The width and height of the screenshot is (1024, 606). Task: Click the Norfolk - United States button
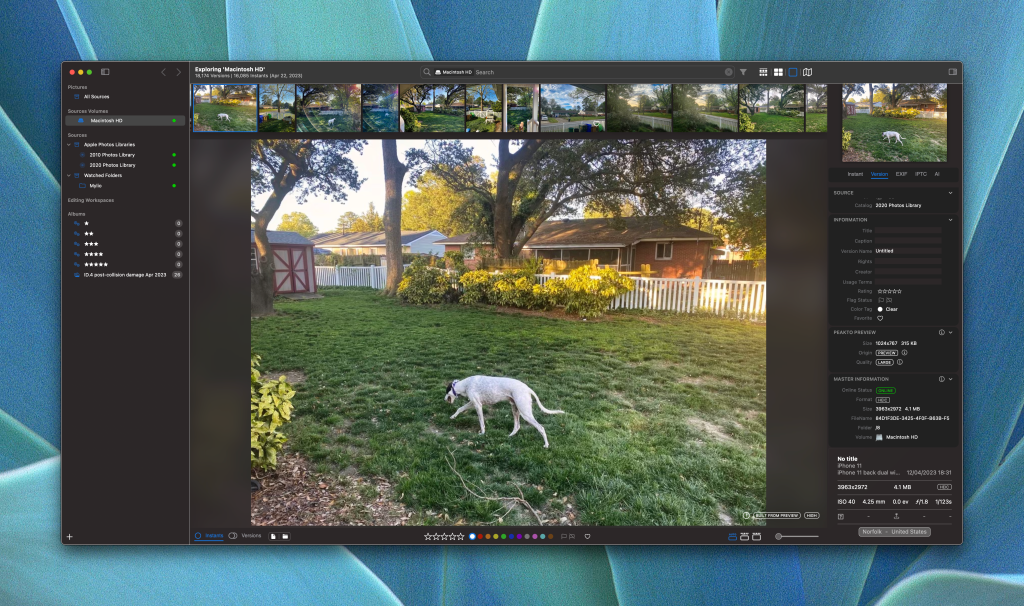[894, 532]
